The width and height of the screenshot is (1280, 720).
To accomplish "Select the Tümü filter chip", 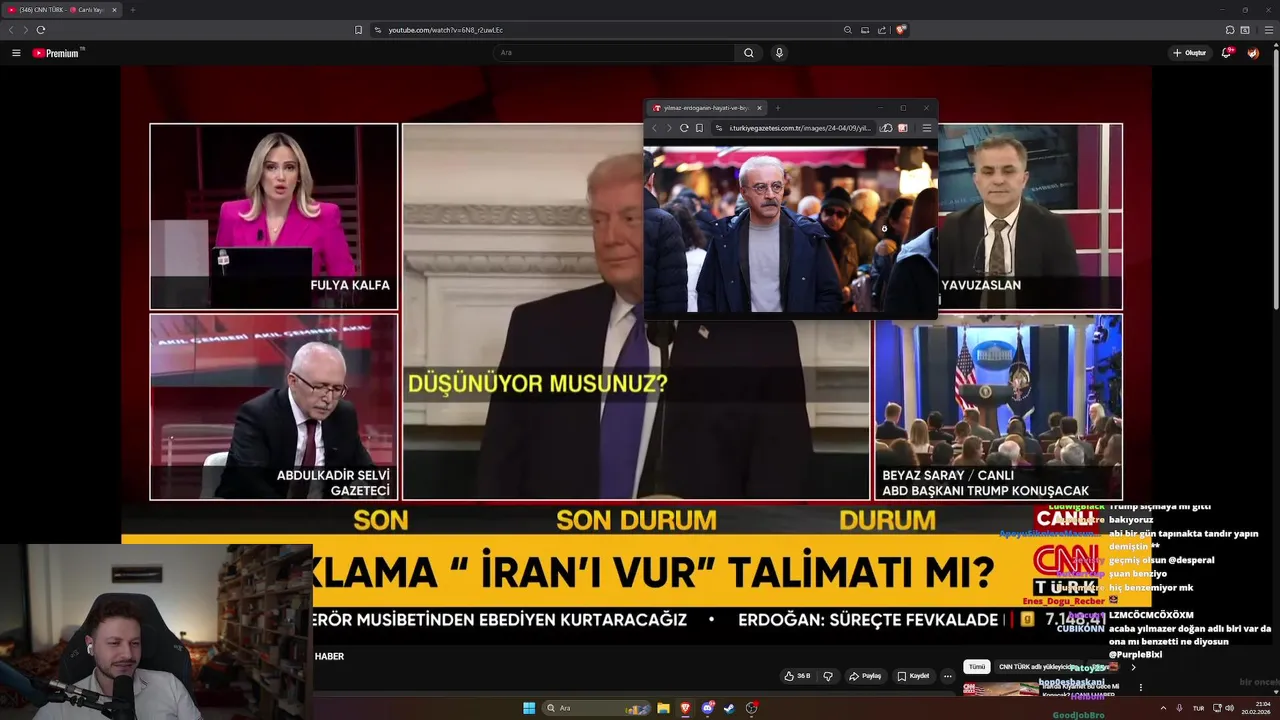I will pyautogui.click(x=977, y=666).
